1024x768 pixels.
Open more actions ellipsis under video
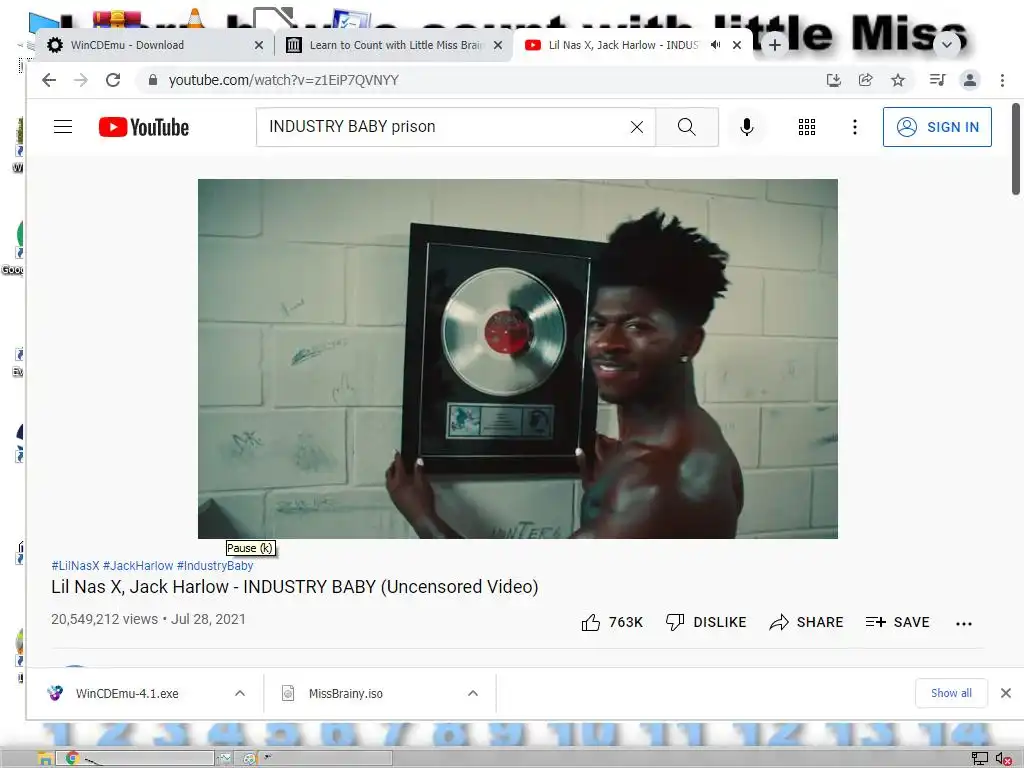pyautogui.click(x=963, y=624)
